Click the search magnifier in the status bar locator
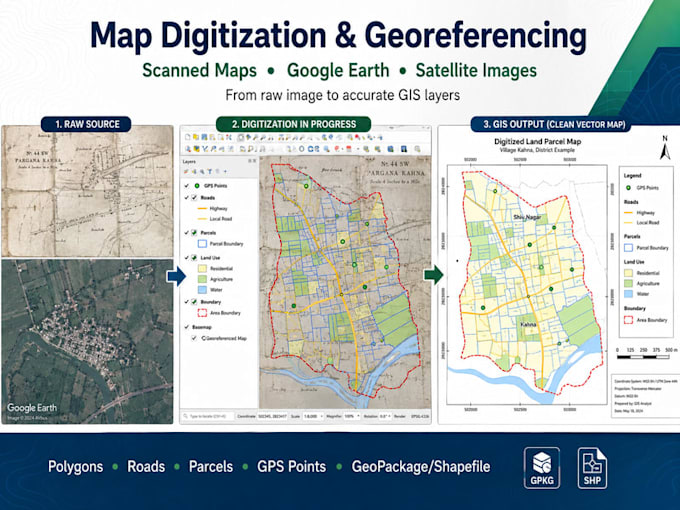 point(186,416)
